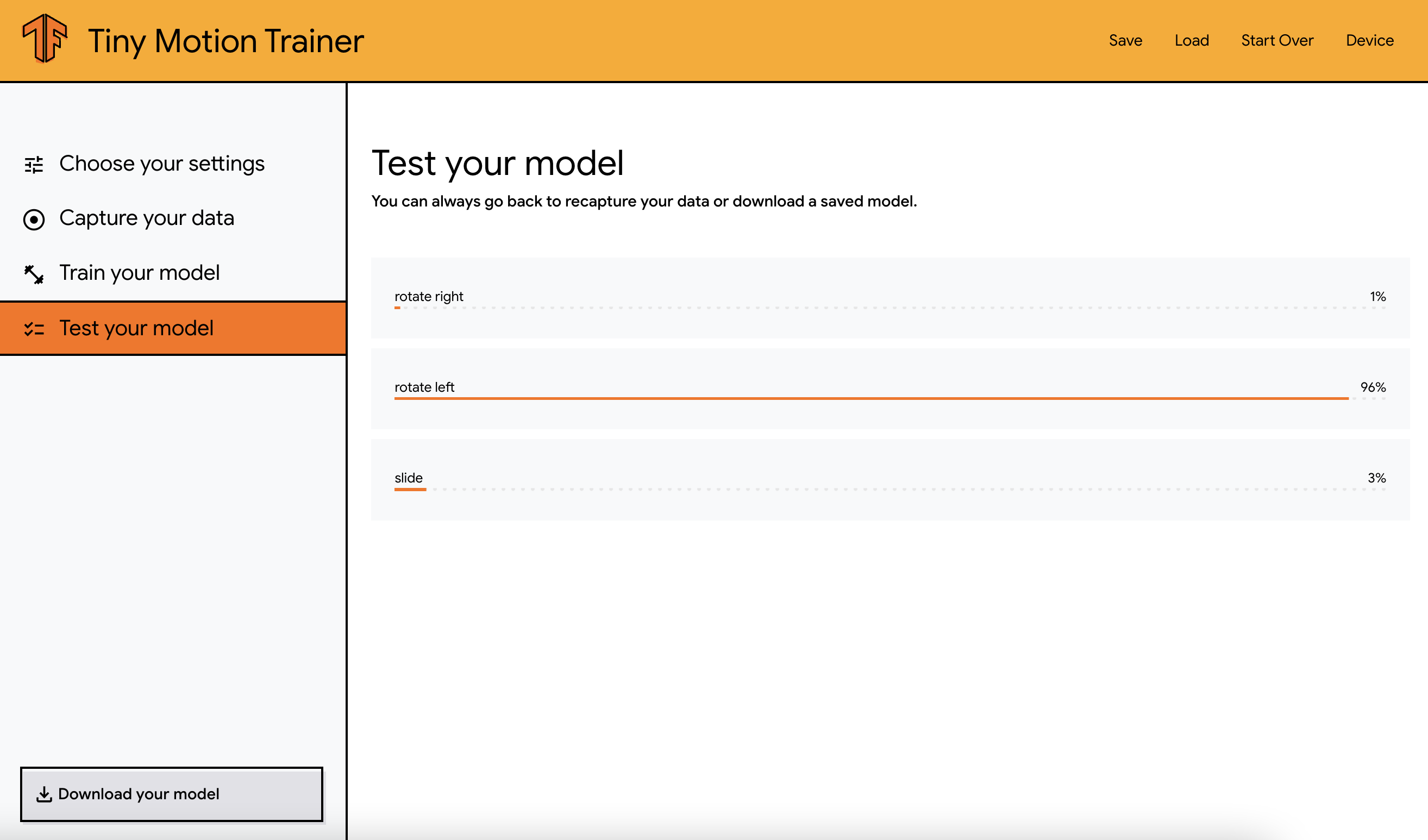Image resolution: width=1428 pixels, height=840 pixels.
Task: Select Test your model step
Action: 173,328
